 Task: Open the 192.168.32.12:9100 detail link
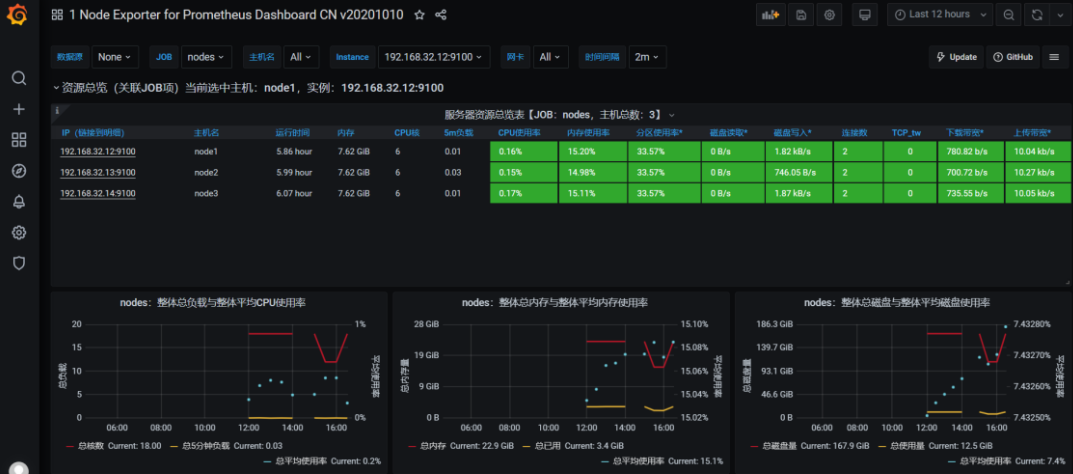click(x=98, y=152)
